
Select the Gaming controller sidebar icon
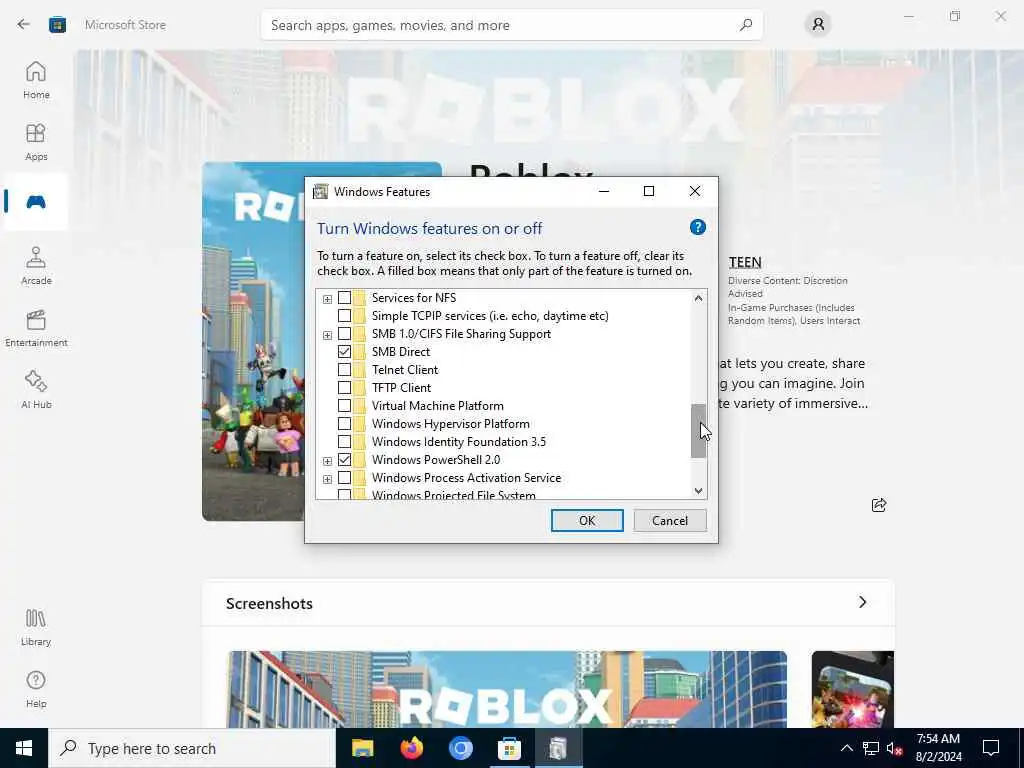36,202
